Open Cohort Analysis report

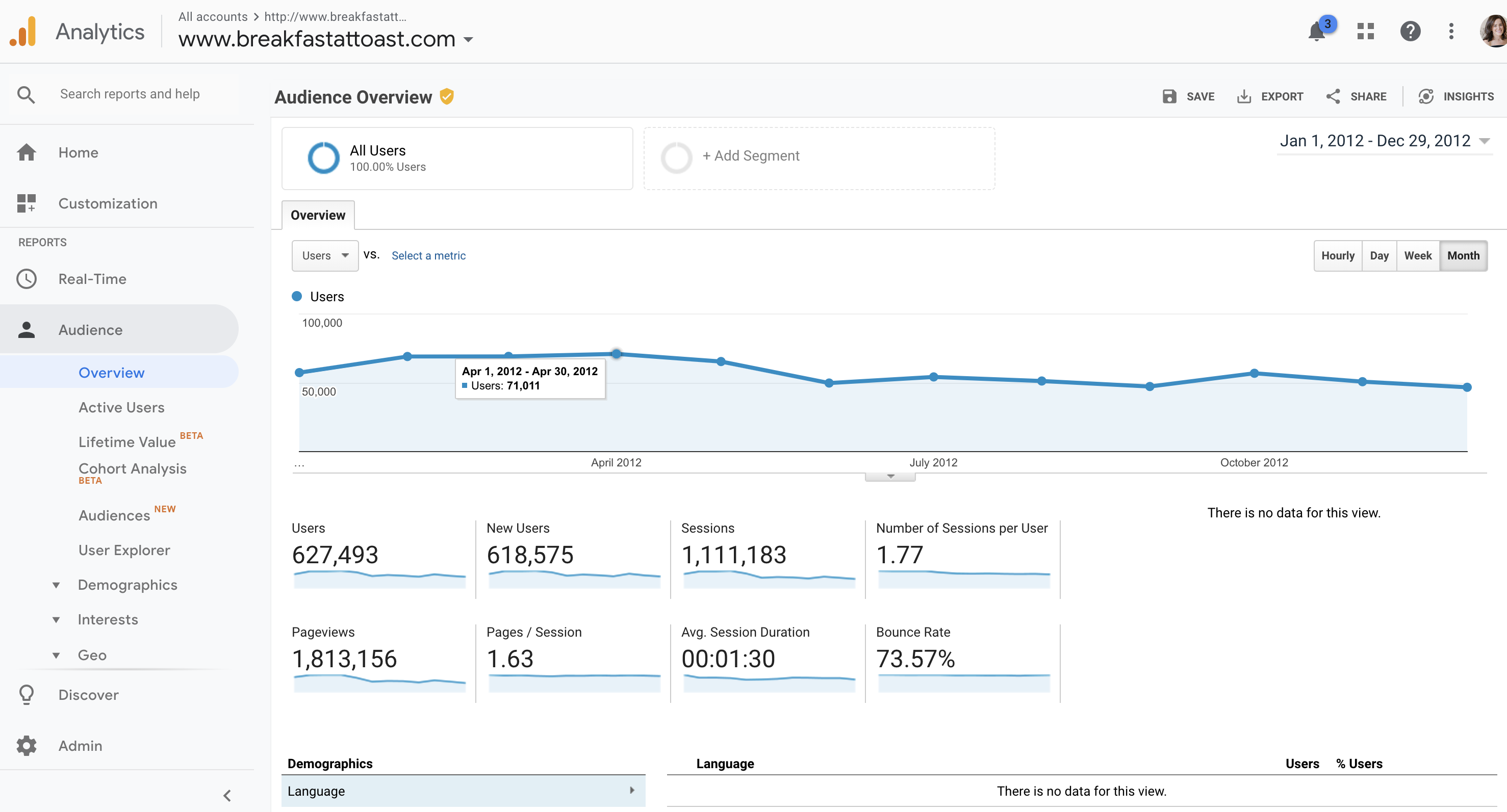132,469
